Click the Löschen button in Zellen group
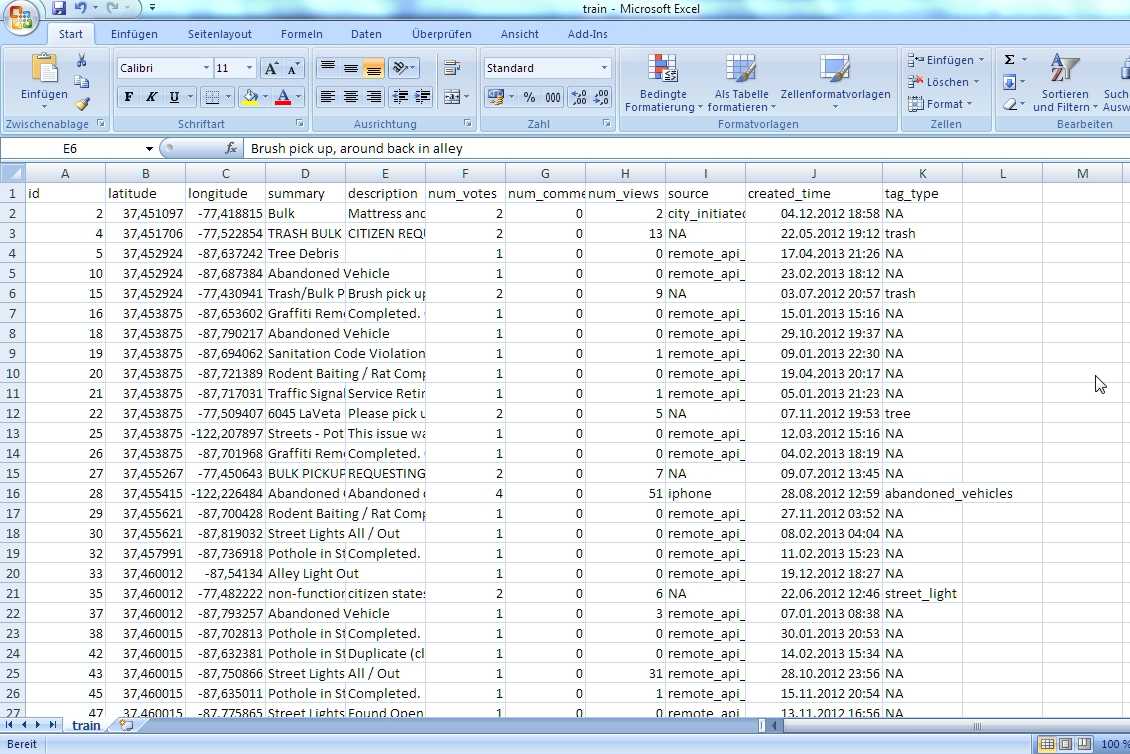The height and width of the screenshot is (754, 1130). [x=945, y=82]
